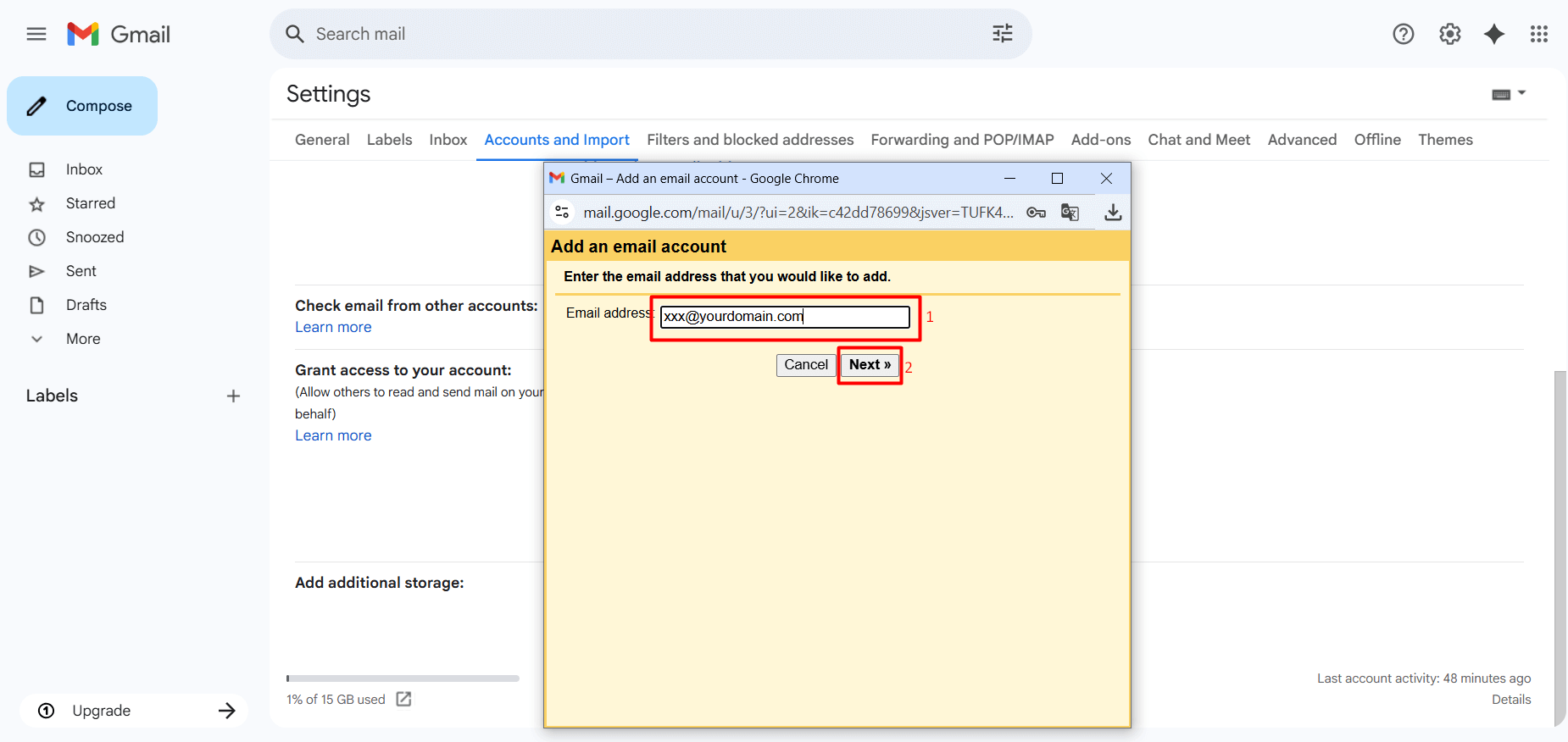Open the Offline tab
1568x742 pixels.
pyautogui.click(x=1377, y=140)
